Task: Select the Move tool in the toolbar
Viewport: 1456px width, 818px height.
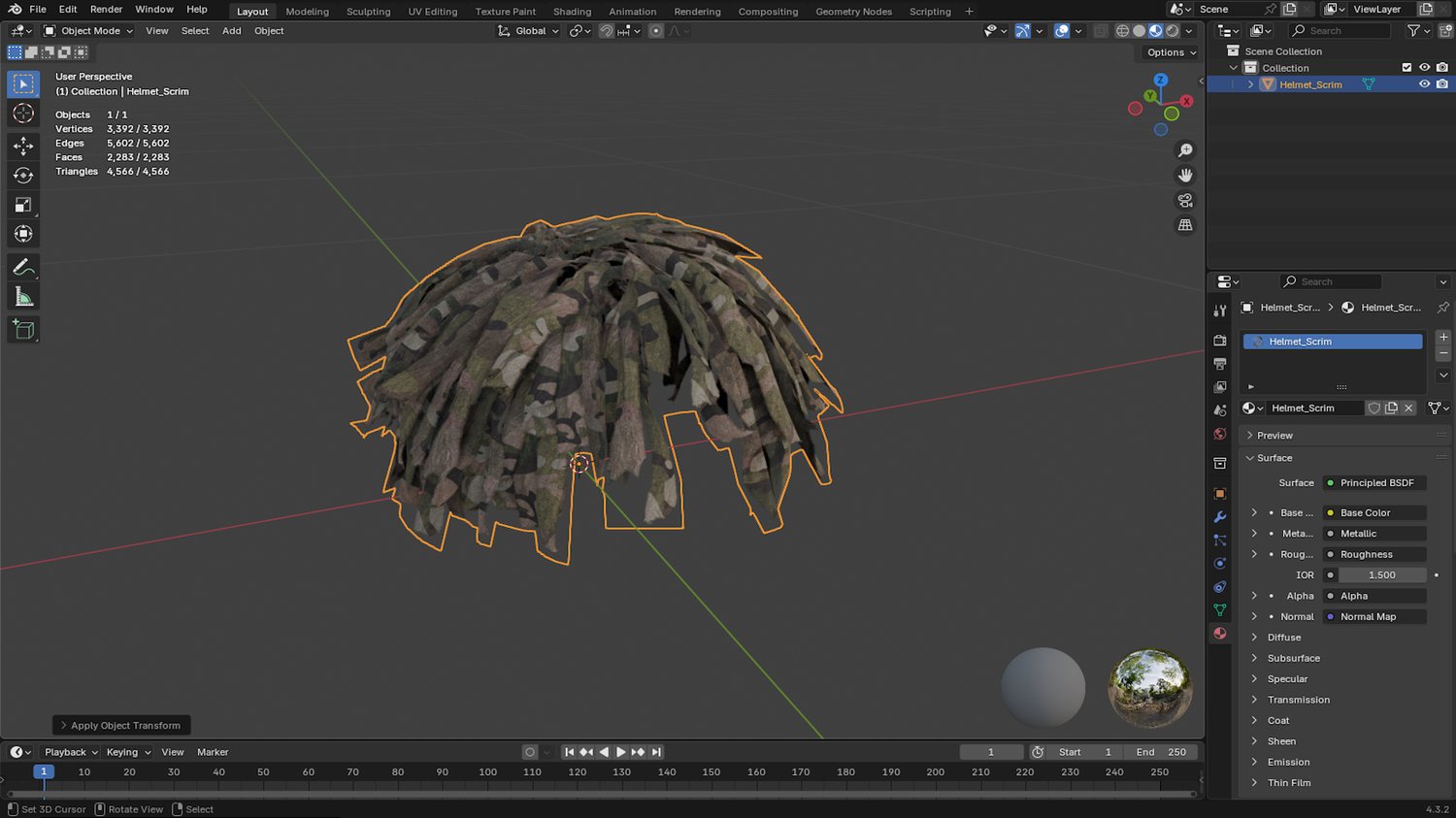Action: [x=23, y=146]
